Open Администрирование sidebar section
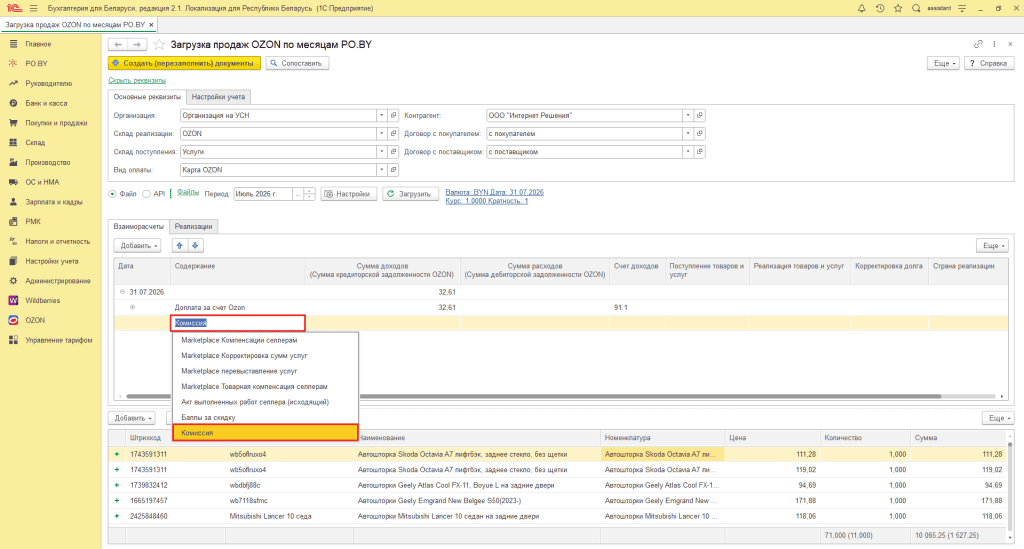 click(x=57, y=281)
